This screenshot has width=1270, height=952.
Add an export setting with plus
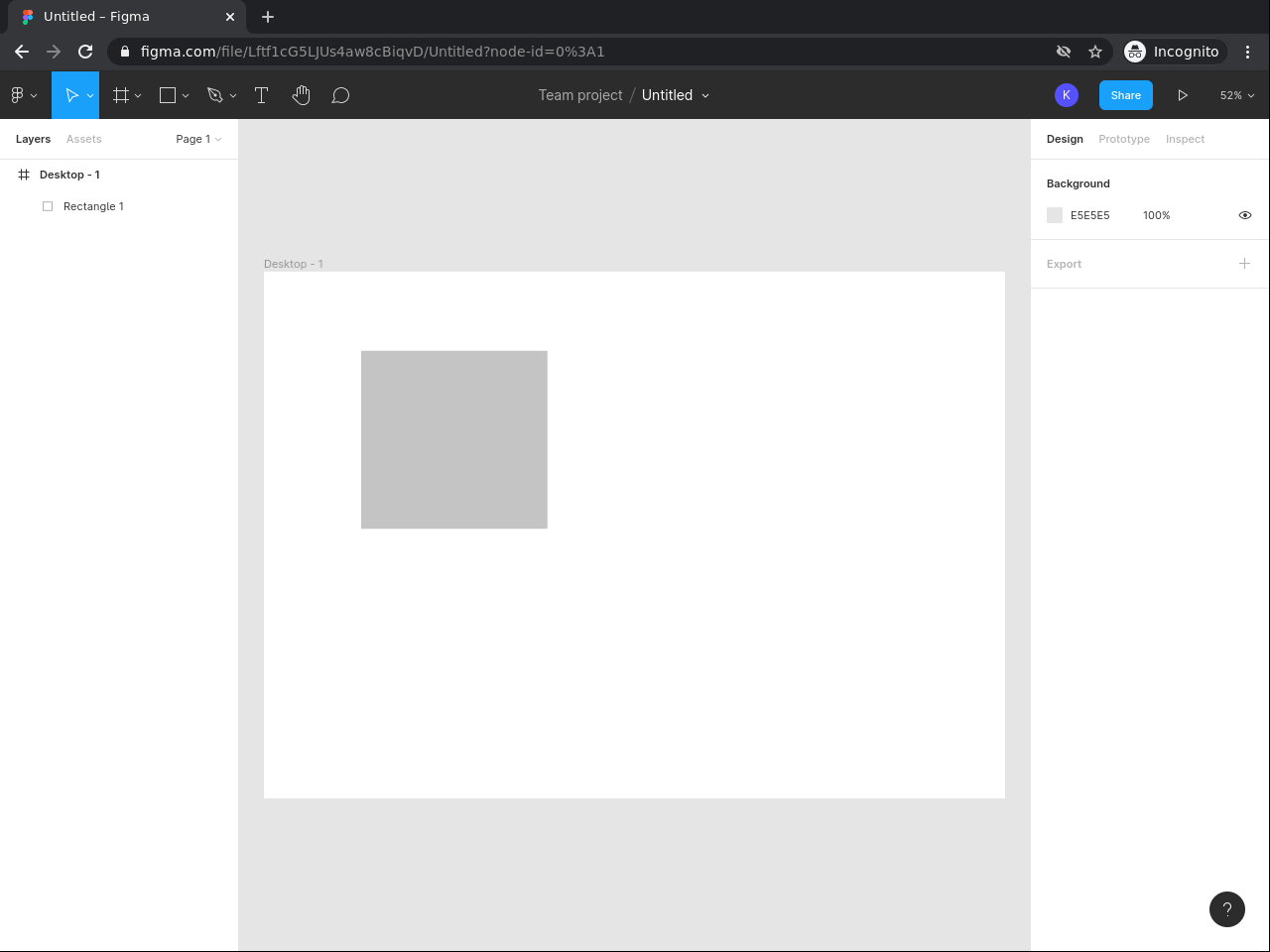click(x=1244, y=264)
